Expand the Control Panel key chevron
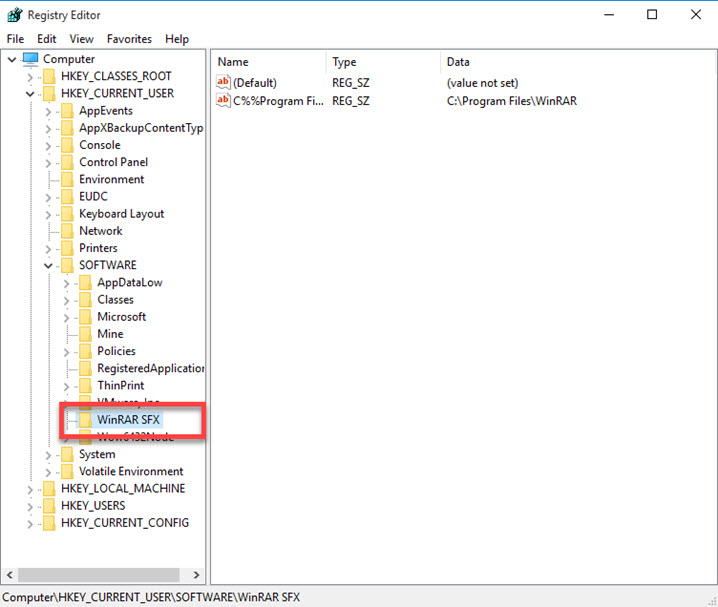 pyautogui.click(x=48, y=163)
